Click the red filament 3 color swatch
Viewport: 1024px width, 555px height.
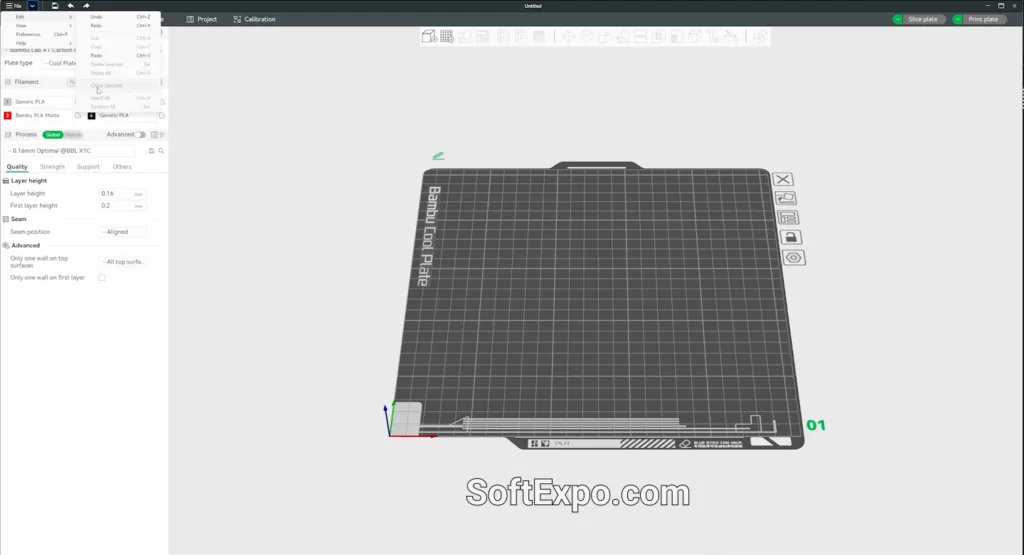tap(8, 116)
